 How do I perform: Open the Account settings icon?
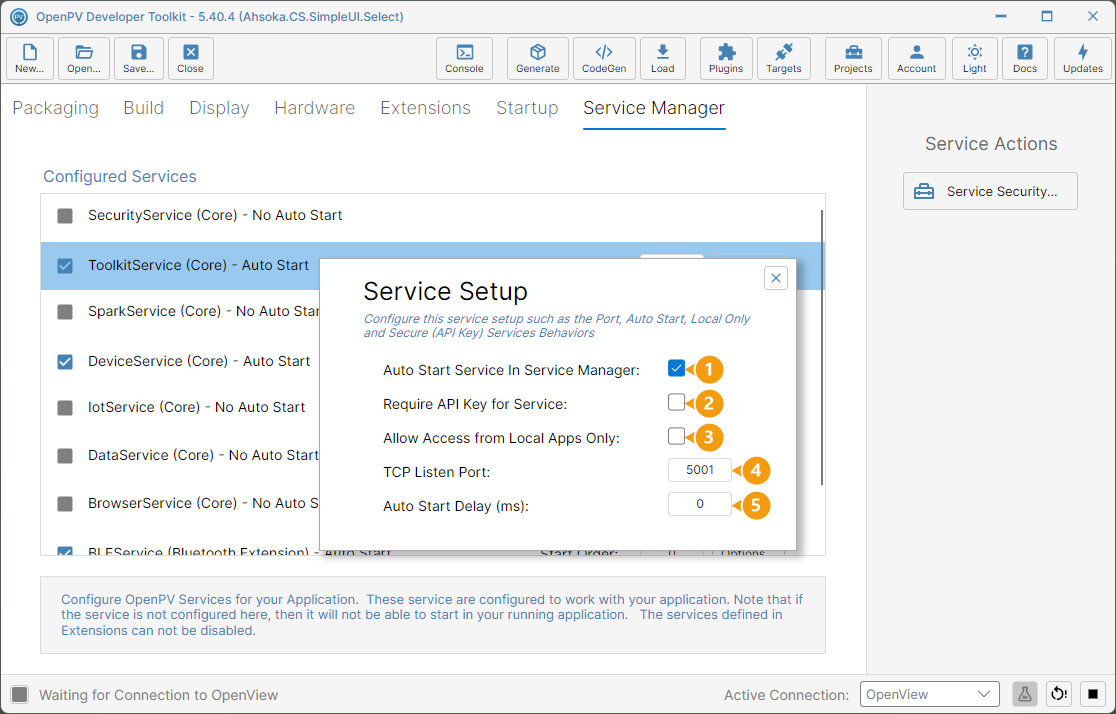point(917,58)
